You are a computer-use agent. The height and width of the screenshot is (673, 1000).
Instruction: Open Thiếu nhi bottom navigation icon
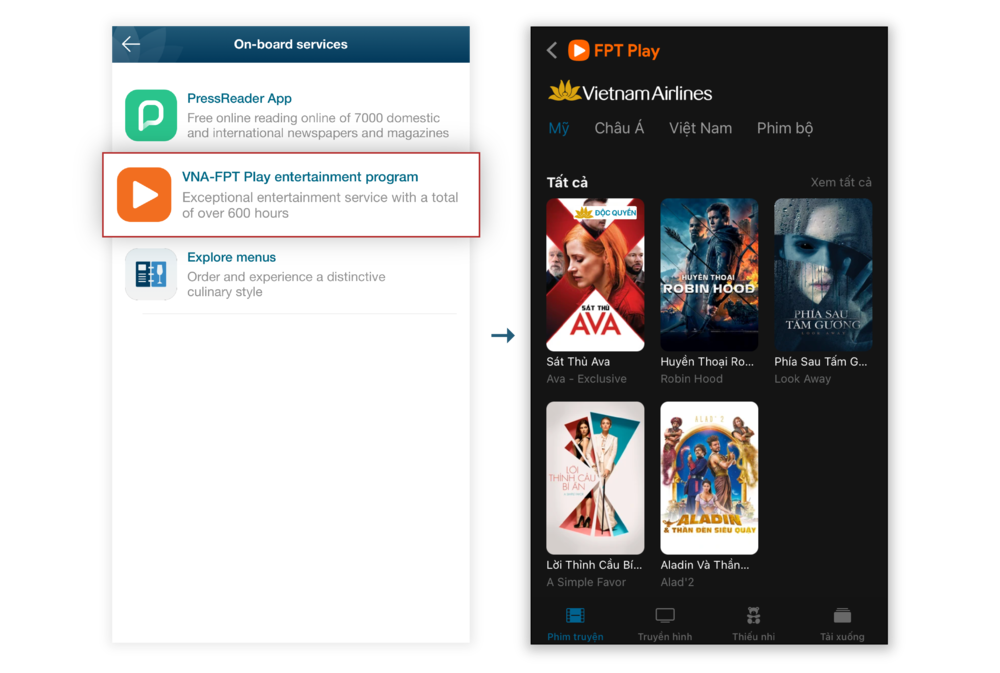753,617
